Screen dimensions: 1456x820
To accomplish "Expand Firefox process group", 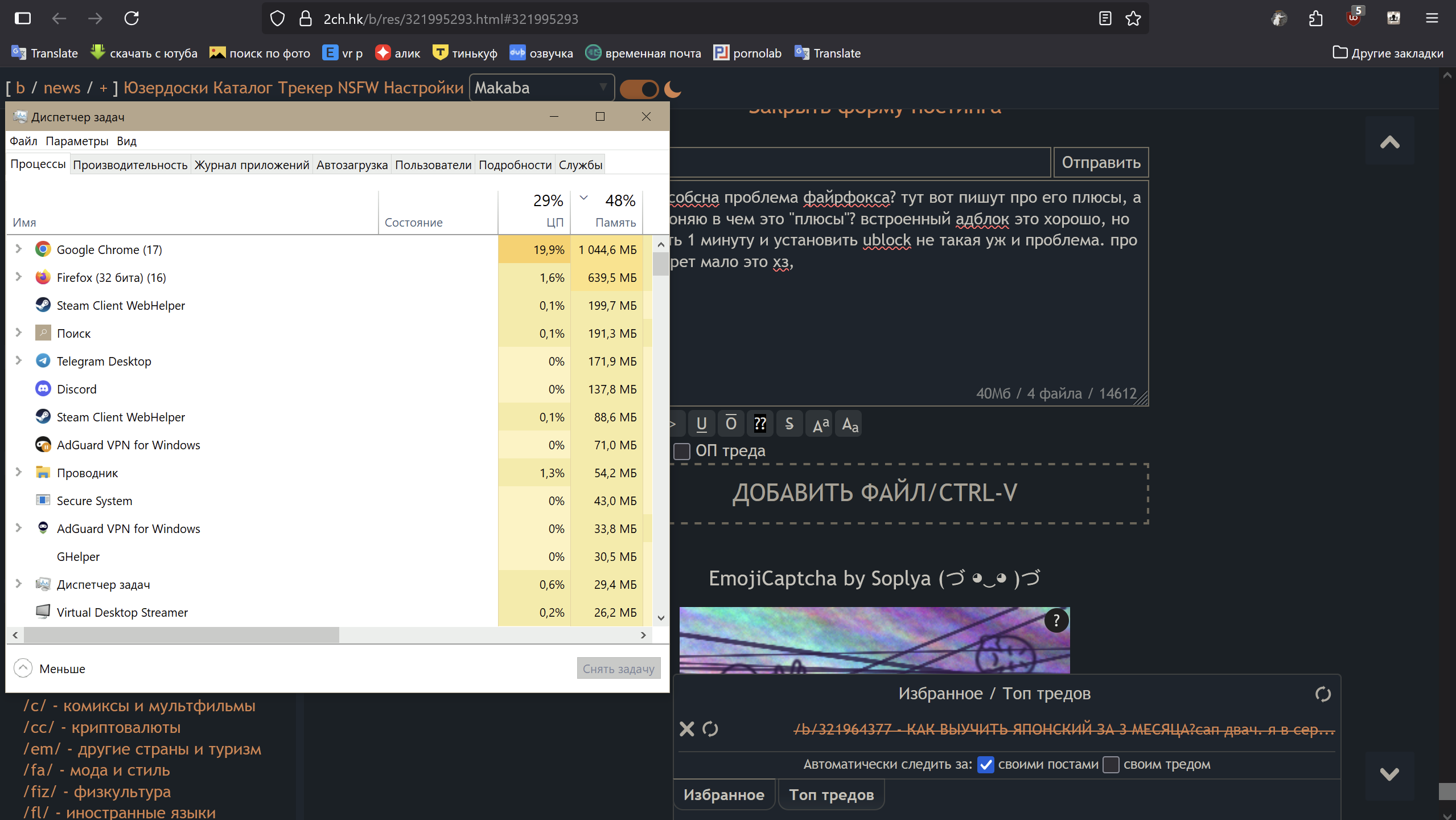I will [18, 277].
